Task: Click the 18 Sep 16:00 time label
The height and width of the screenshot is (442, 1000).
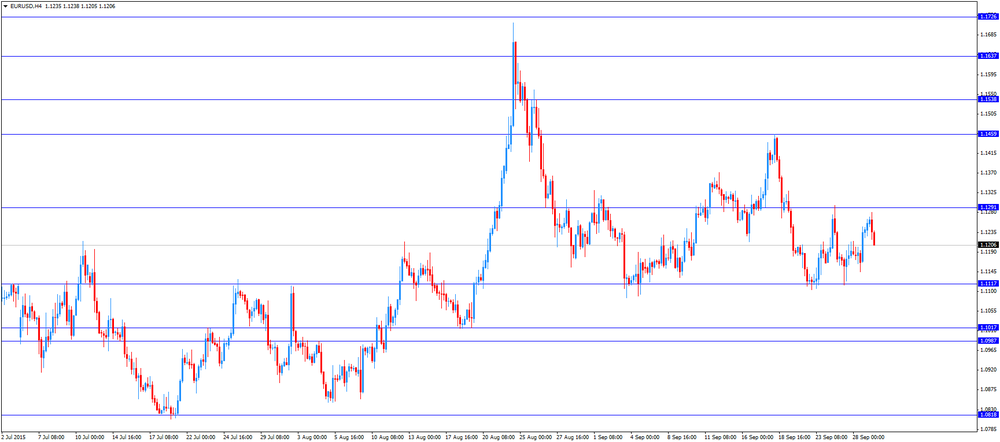Action: click(795, 438)
